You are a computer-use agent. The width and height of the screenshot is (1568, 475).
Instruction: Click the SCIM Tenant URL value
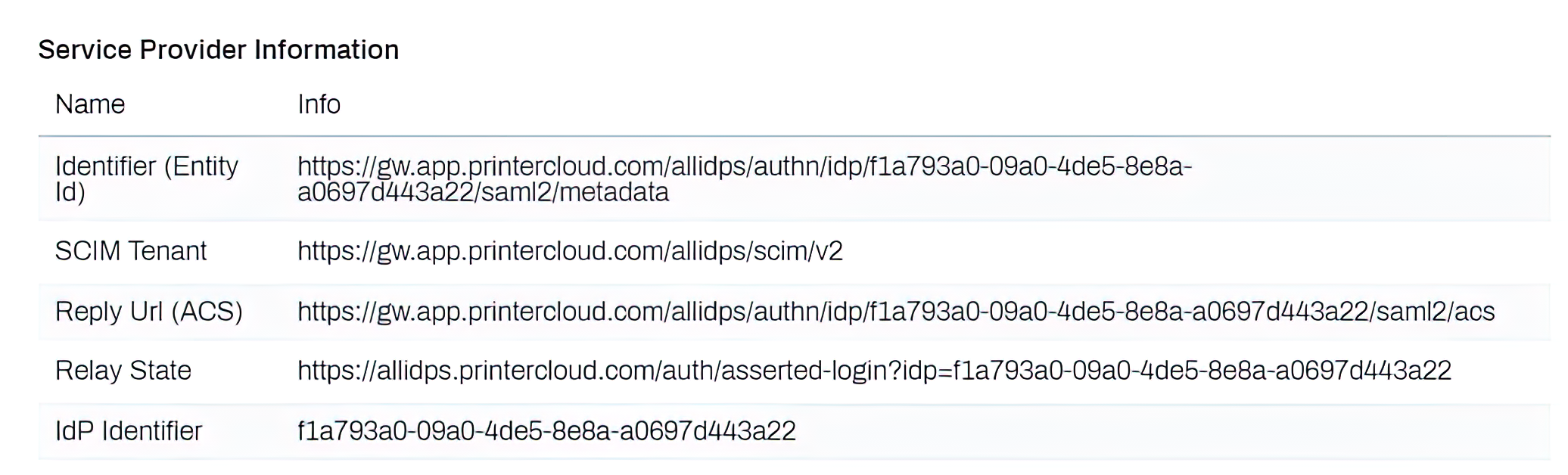pos(569,251)
